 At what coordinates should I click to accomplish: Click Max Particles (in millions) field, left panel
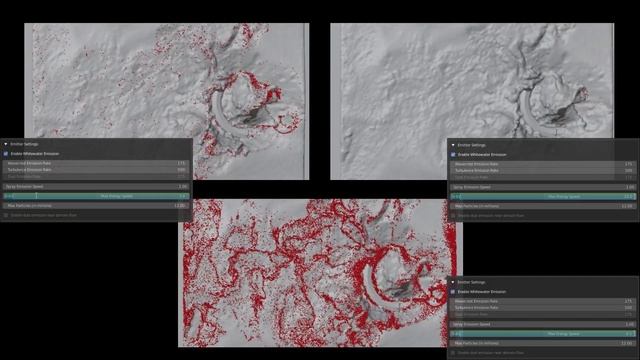[96, 206]
